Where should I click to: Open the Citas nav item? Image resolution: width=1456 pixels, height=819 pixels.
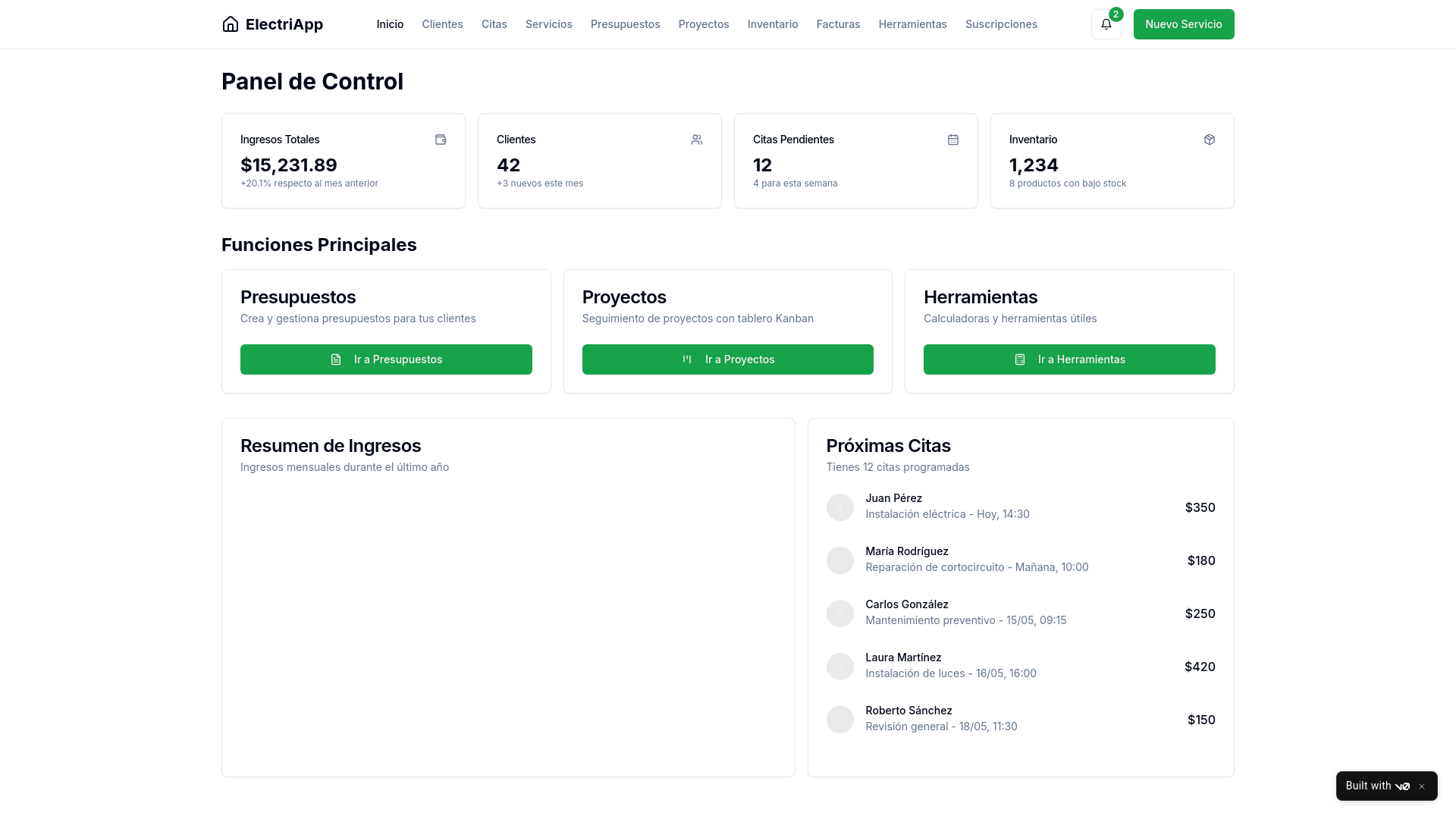click(494, 24)
